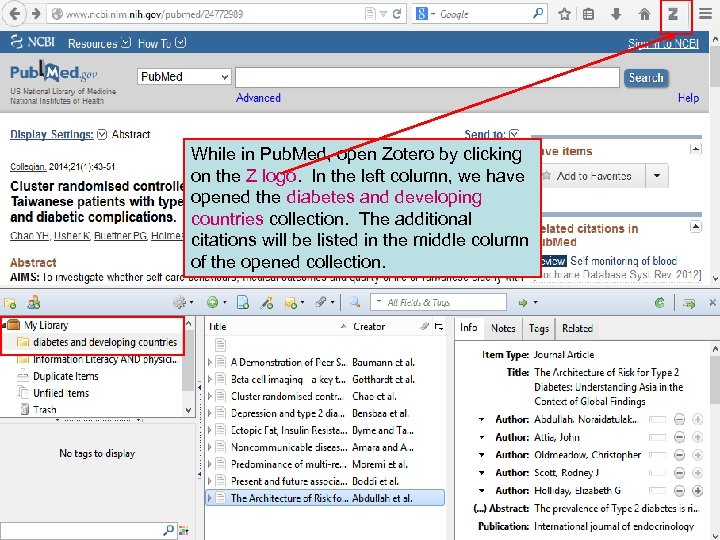Click the PubMed Search button

646,78
